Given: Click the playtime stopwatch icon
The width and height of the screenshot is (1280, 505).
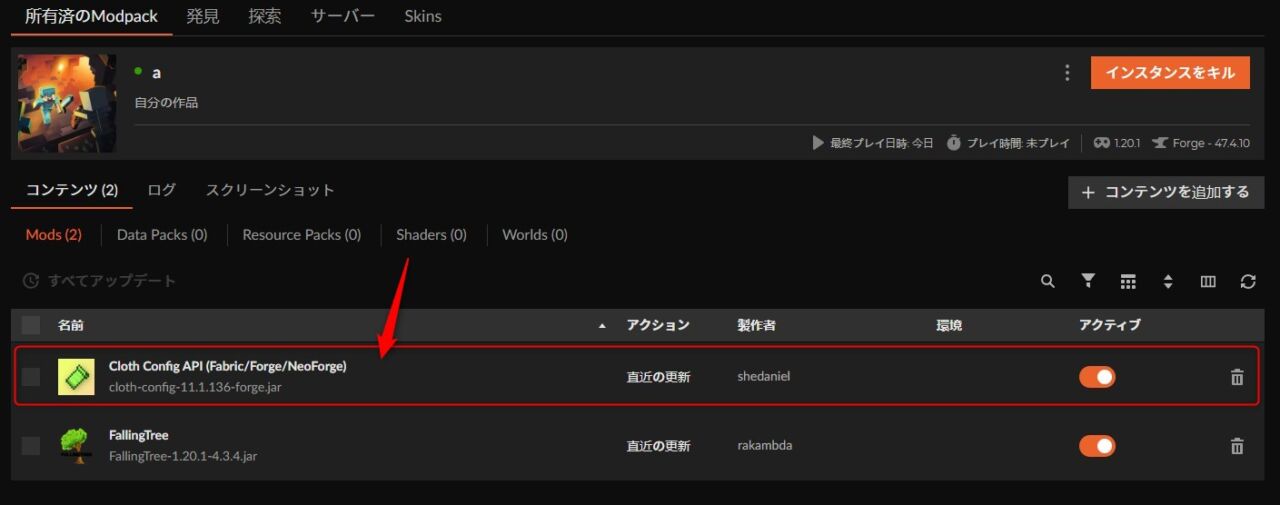Looking at the screenshot, I should pyautogui.click(x=954, y=143).
